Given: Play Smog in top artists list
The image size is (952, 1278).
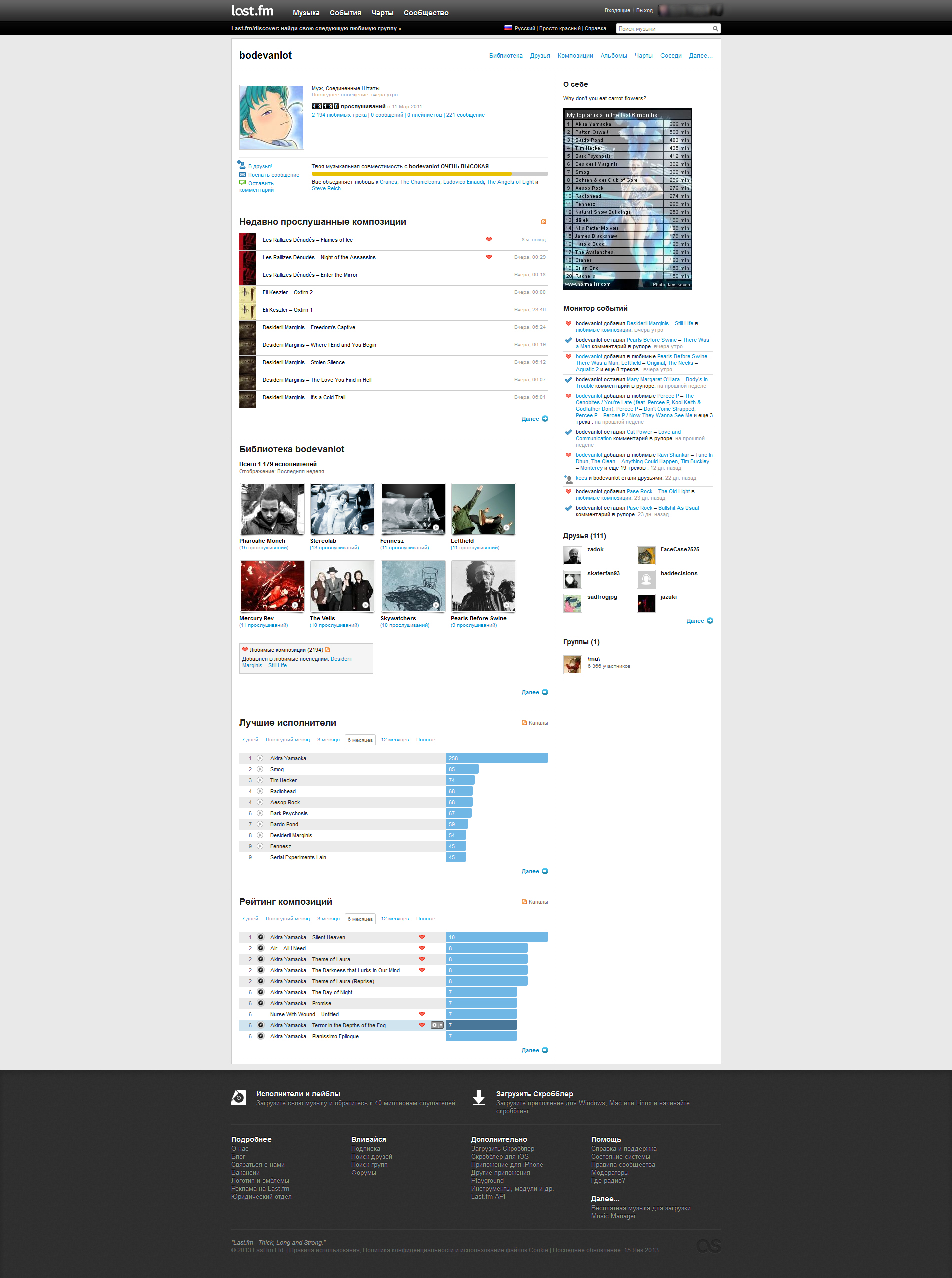Looking at the screenshot, I should (260, 769).
